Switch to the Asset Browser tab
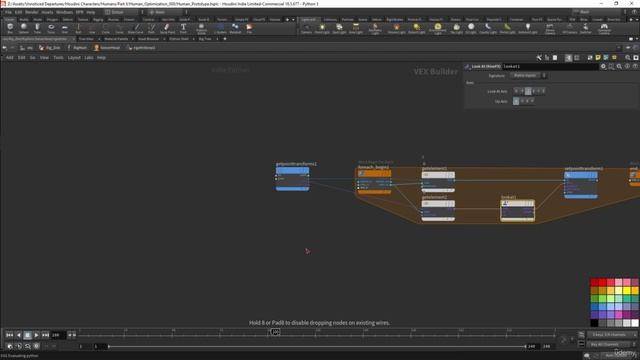Screen dimensions: 640x360 pyautogui.click(x=148, y=39)
